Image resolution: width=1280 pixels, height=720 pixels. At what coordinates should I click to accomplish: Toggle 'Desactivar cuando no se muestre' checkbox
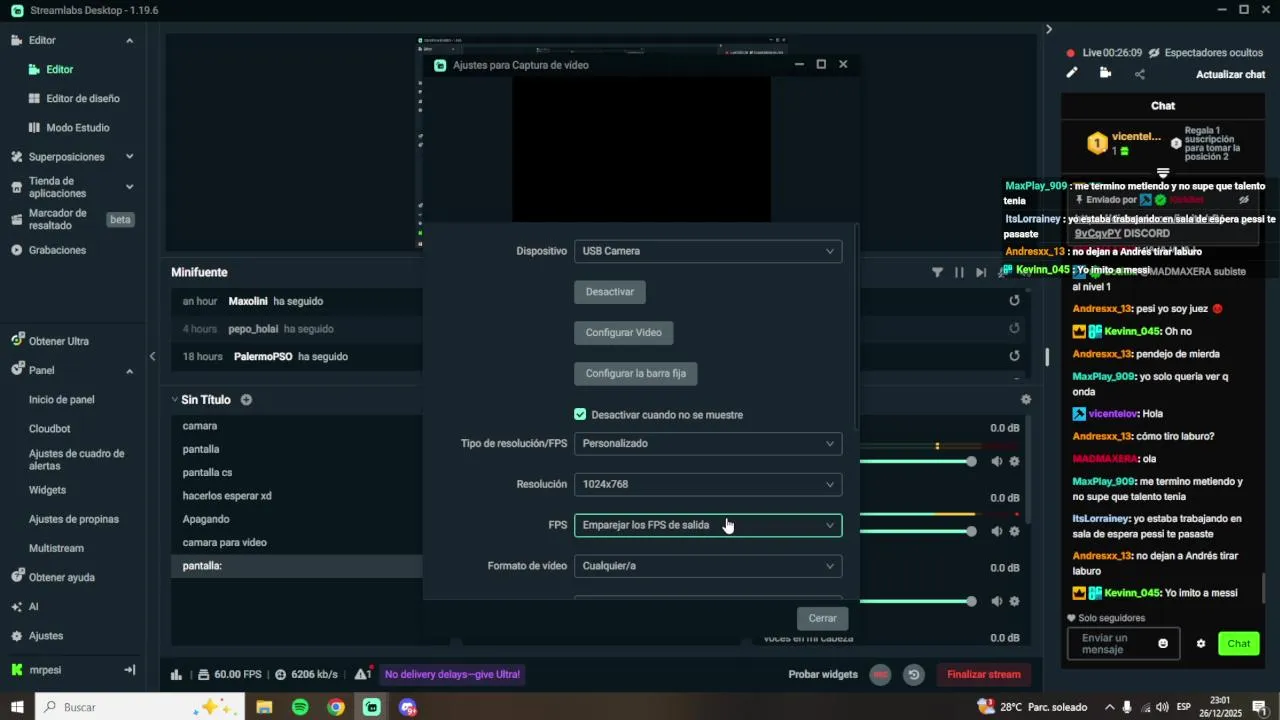580,414
